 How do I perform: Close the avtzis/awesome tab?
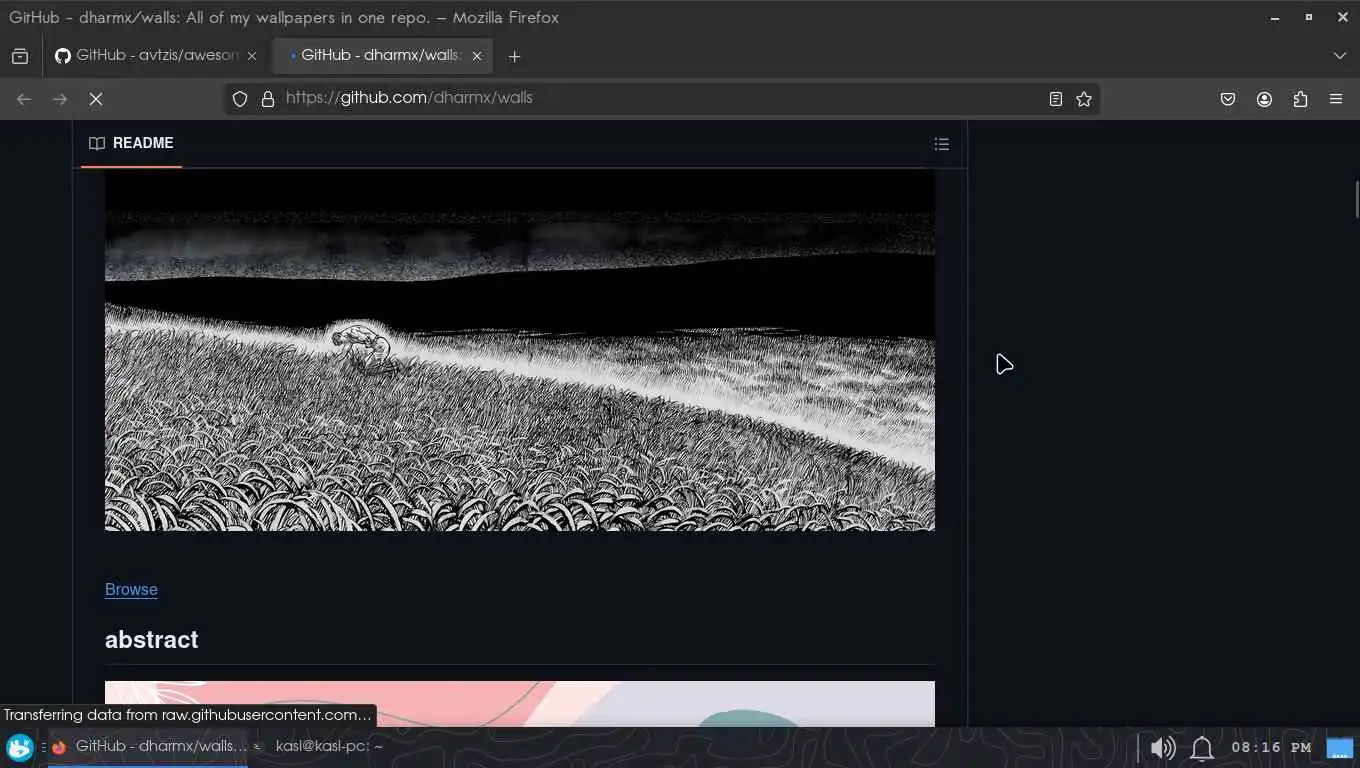(252, 56)
